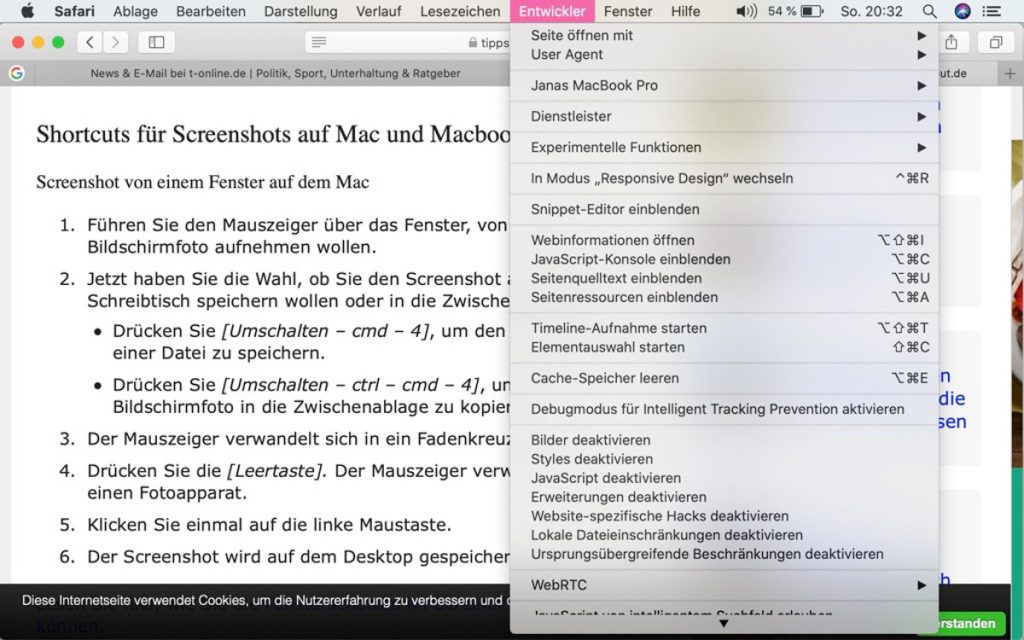
Task: Open the Darstellung menu
Action: click(300, 11)
